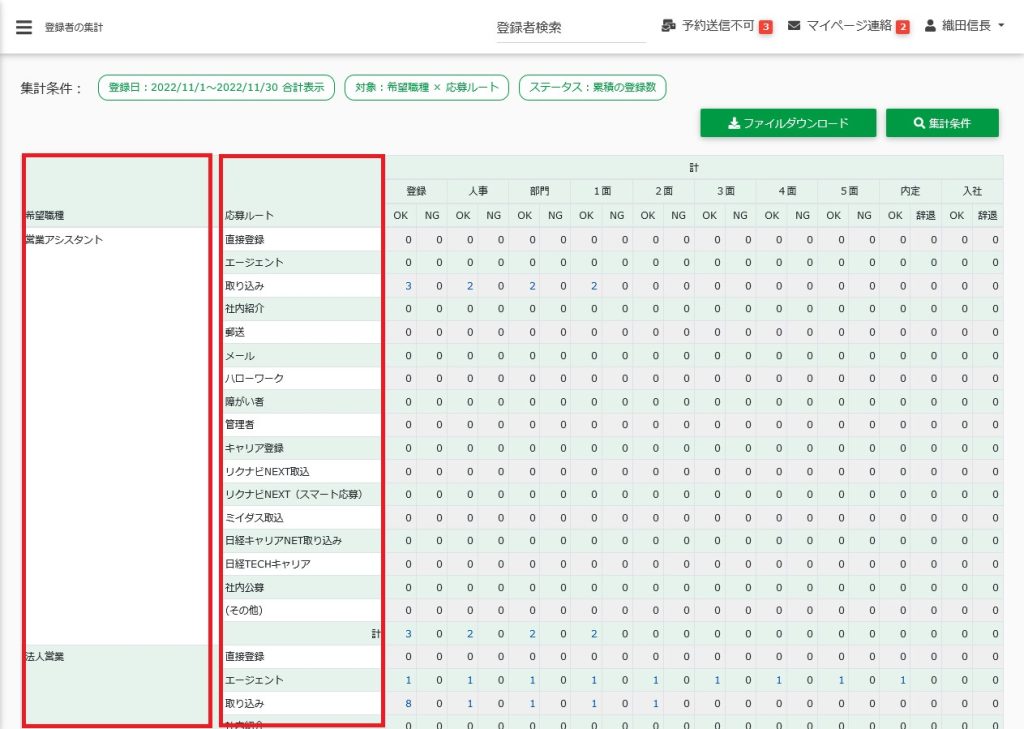Open 営業アシスタント 取り込み 1面 OK count 2

(x=594, y=286)
